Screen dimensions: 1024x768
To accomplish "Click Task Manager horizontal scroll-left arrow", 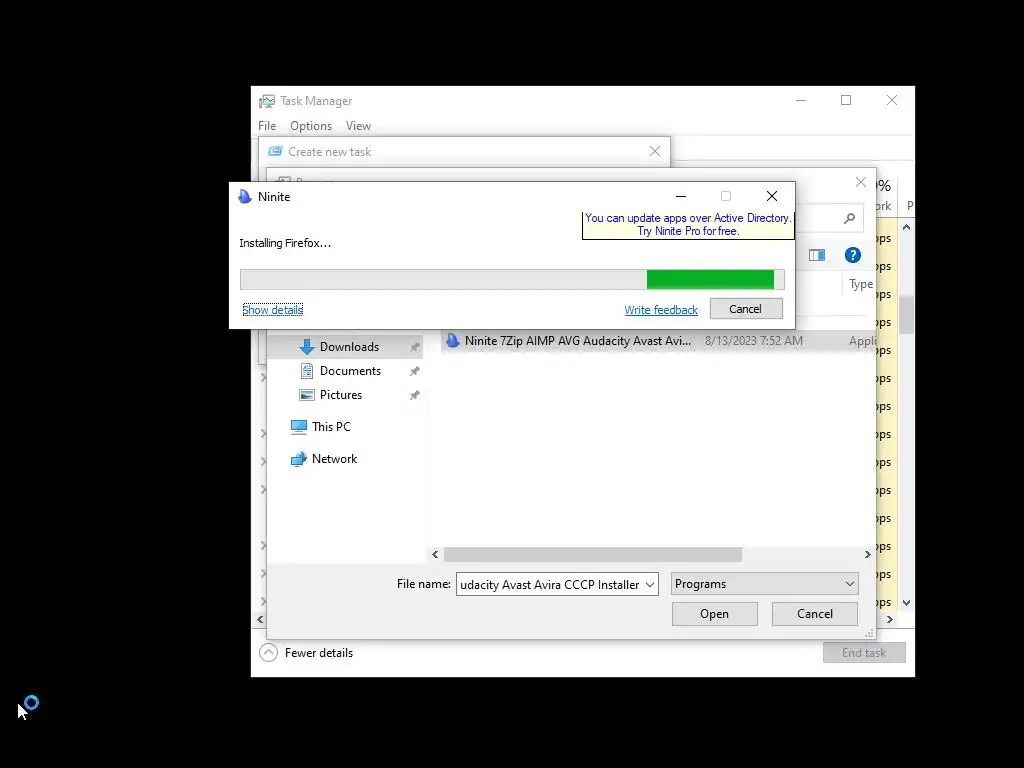I will click(x=261, y=619).
